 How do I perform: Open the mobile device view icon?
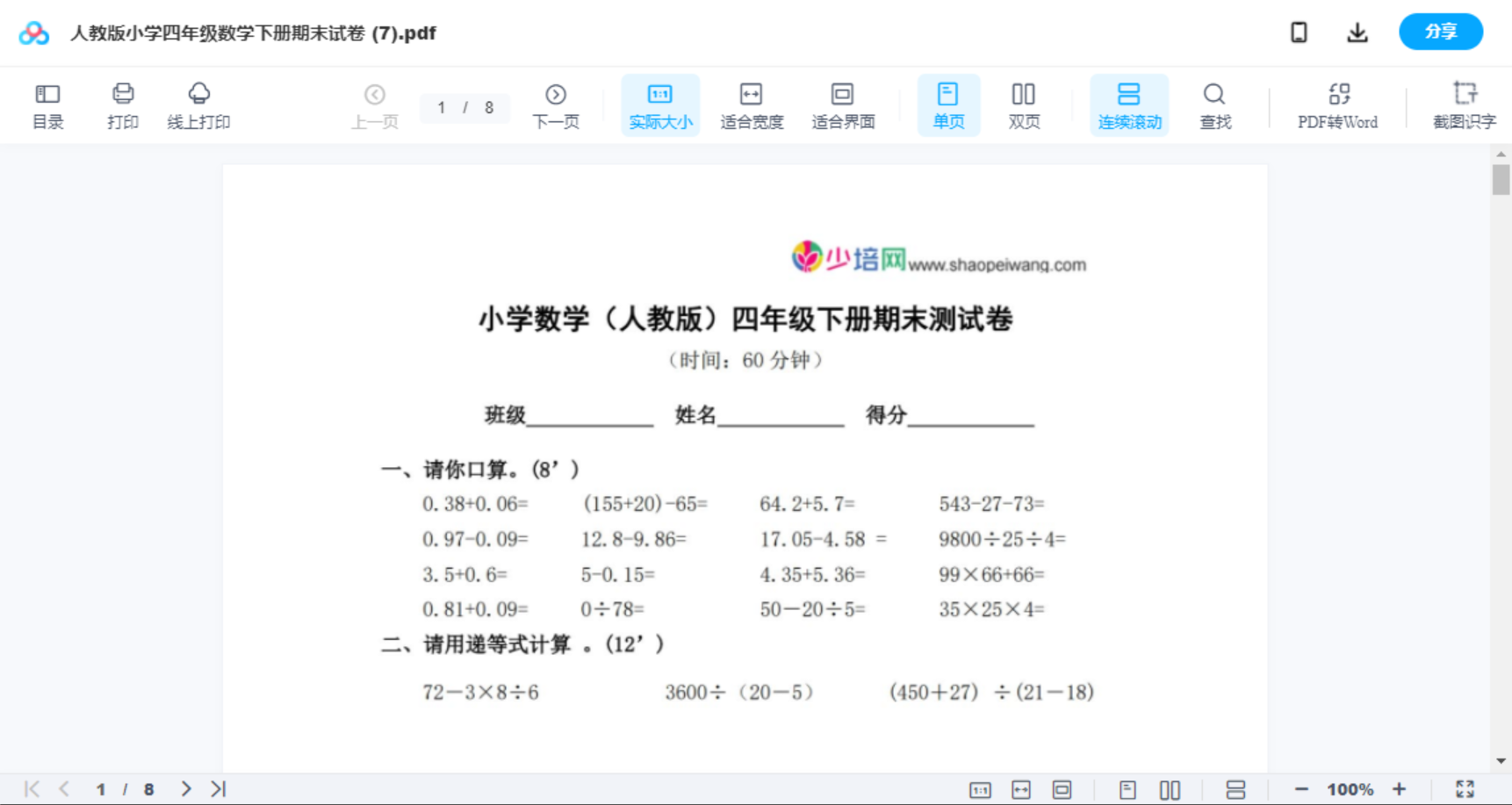tap(1298, 32)
